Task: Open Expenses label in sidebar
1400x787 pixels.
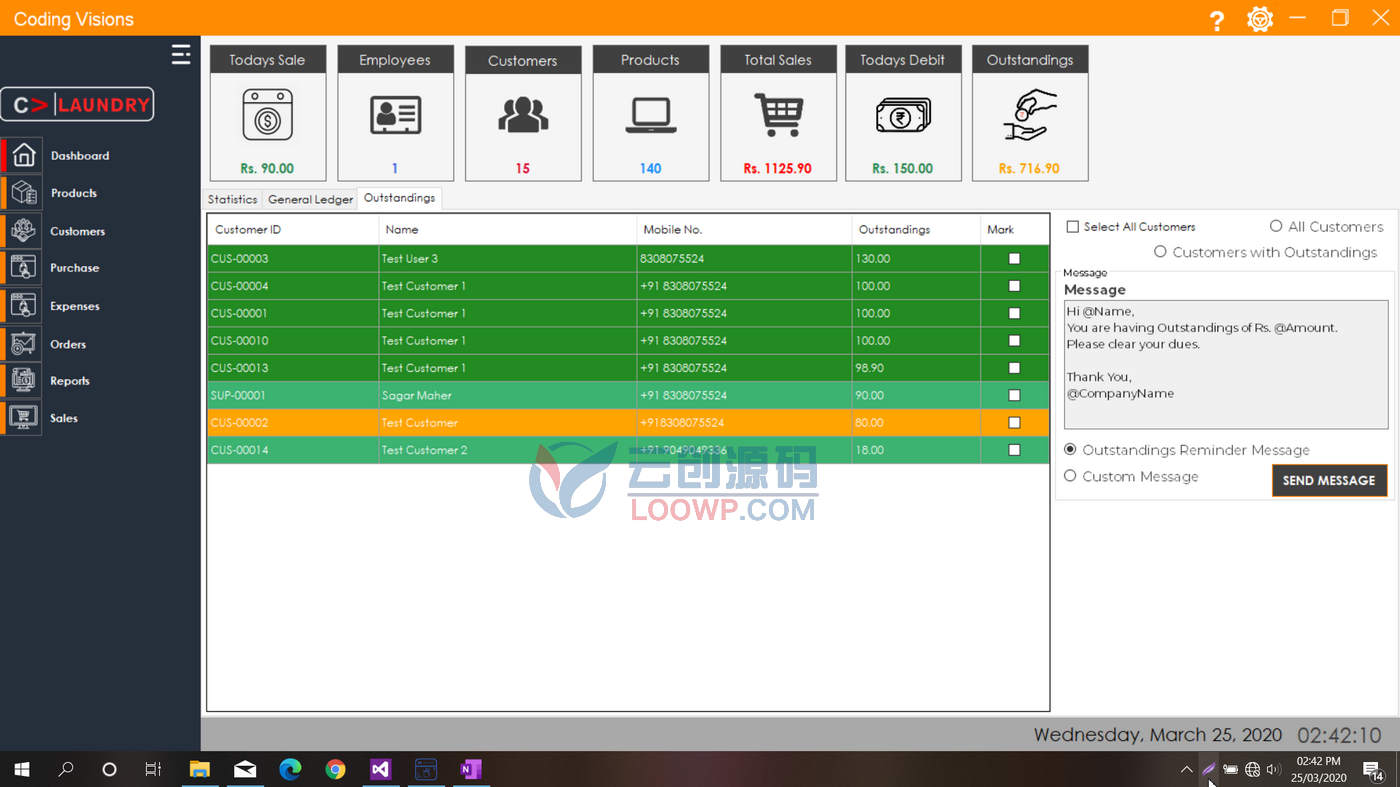Action: (75, 306)
